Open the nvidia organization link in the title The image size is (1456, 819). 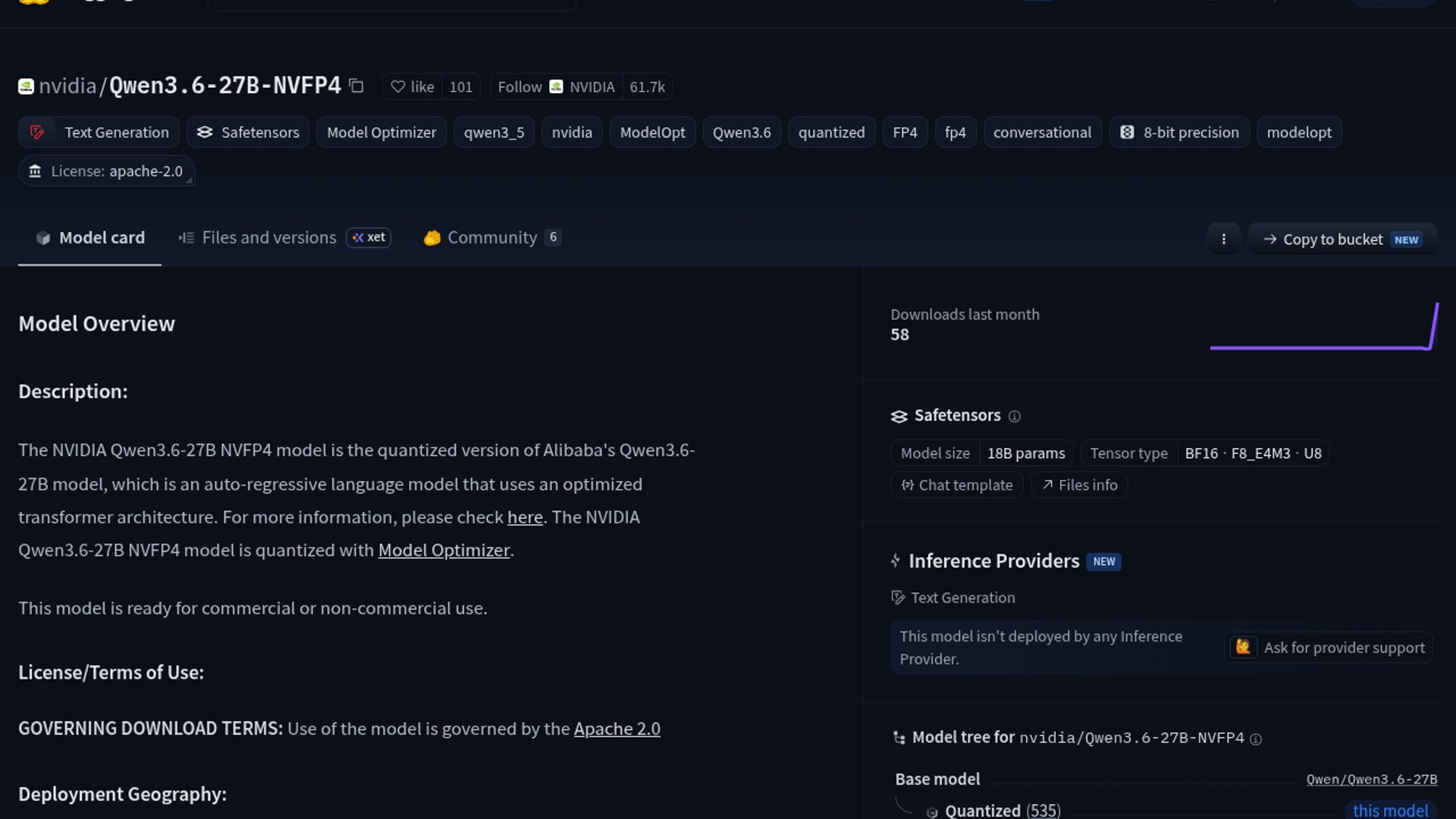click(67, 86)
